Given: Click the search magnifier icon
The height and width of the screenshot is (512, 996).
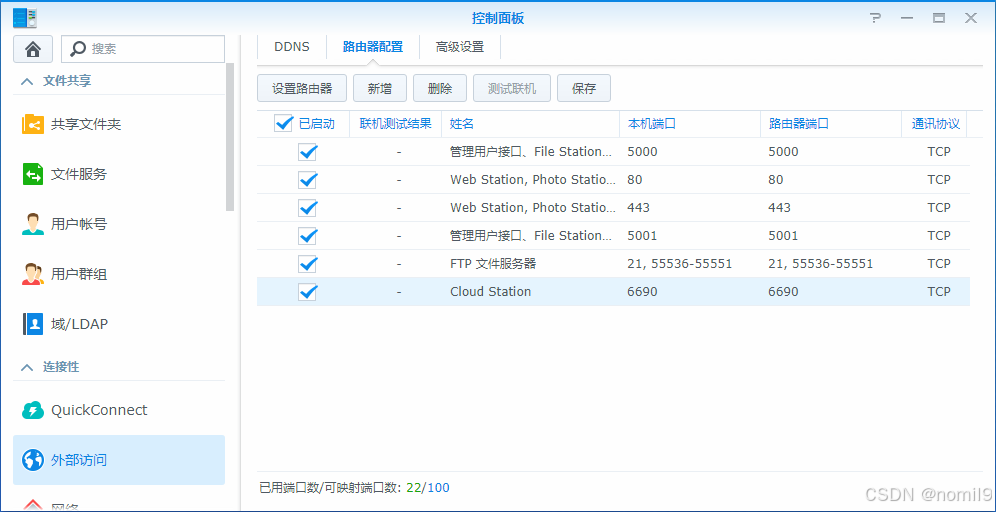Looking at the screenshot, I should point(78,49).
